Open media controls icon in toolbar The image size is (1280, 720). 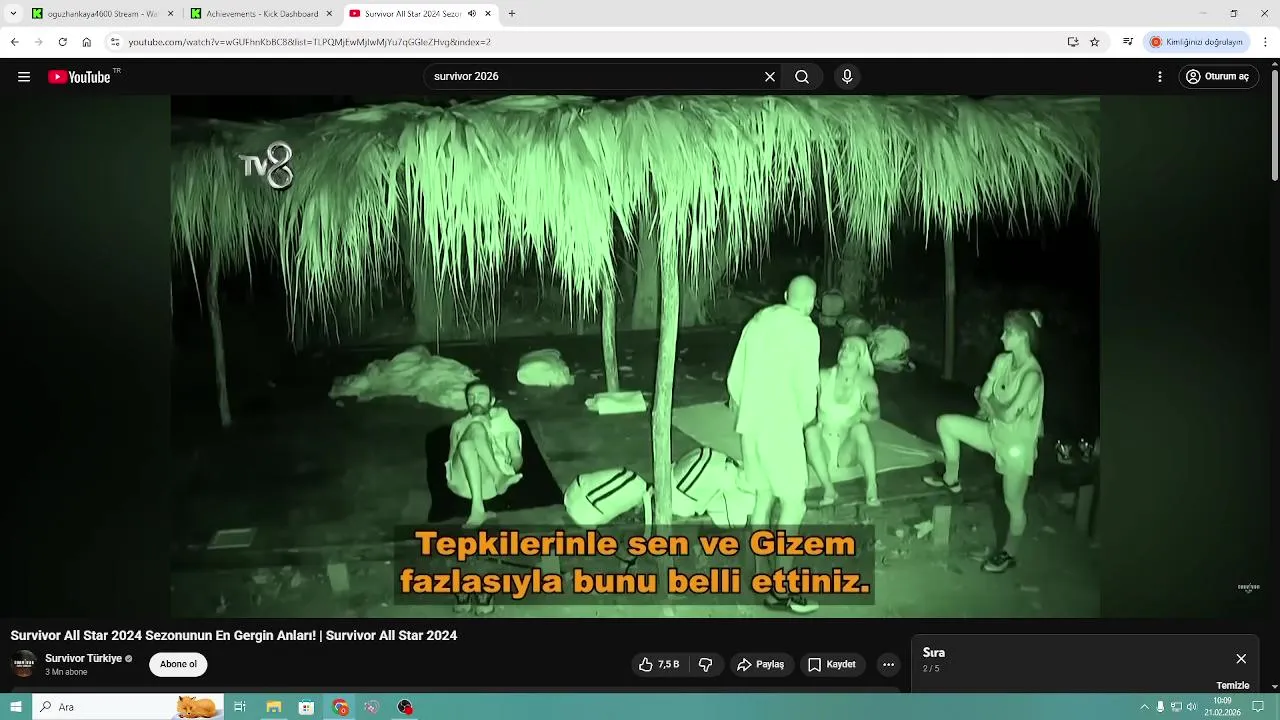1128,42
